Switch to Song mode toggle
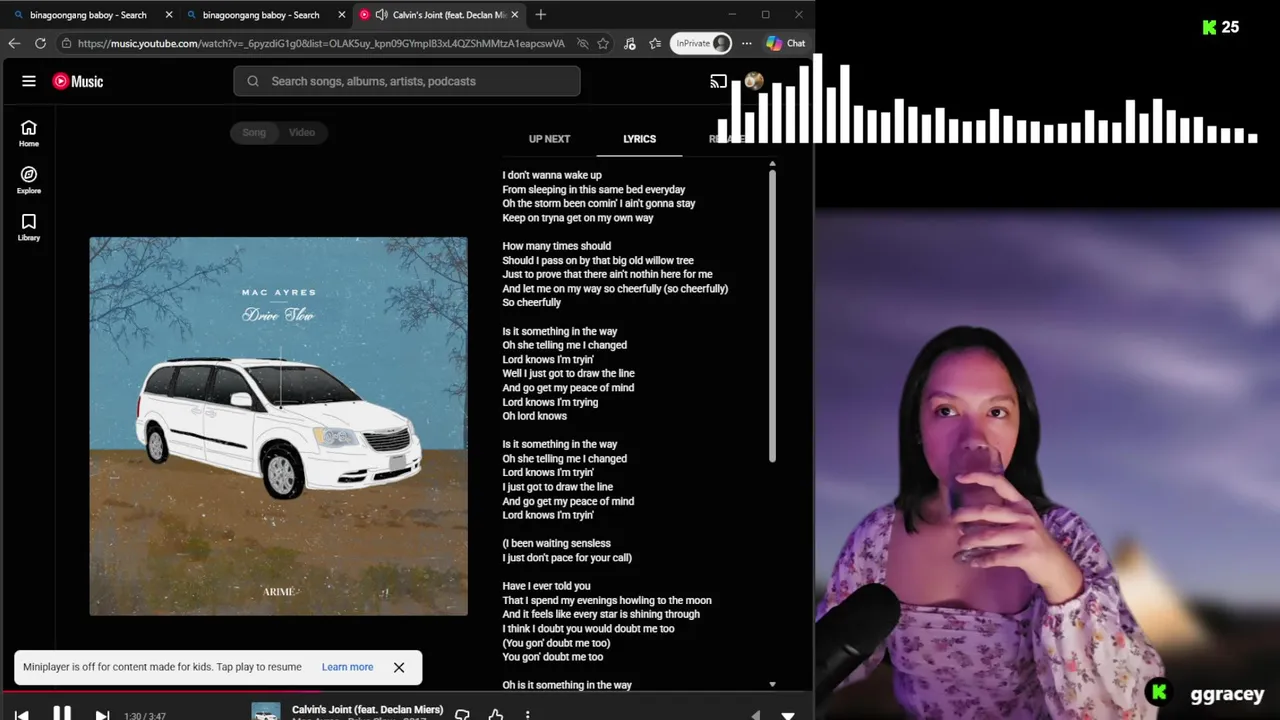 click(254, 132)
